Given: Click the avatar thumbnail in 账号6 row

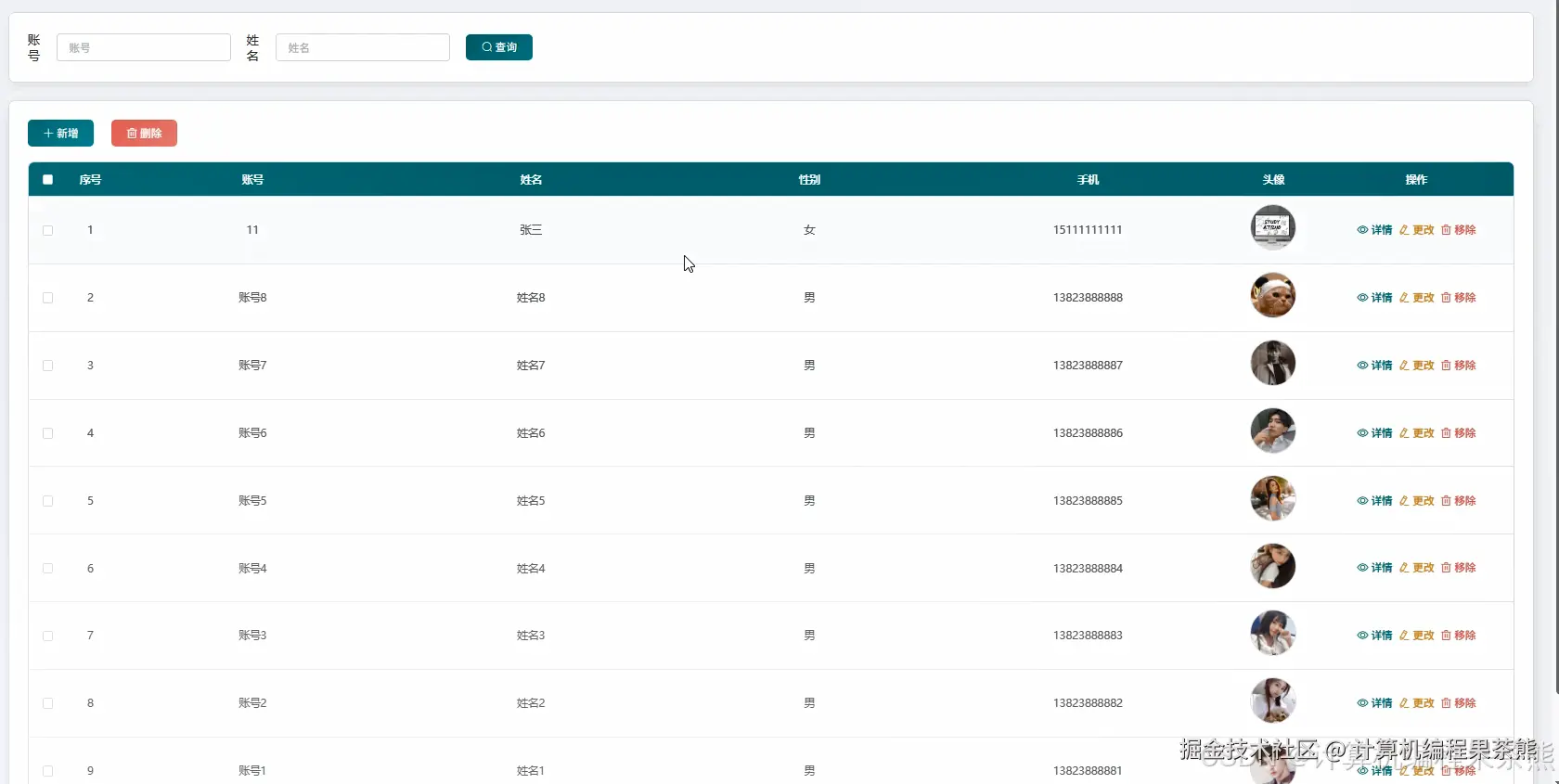Looking at the screenshot, I should click(1273, 431).
